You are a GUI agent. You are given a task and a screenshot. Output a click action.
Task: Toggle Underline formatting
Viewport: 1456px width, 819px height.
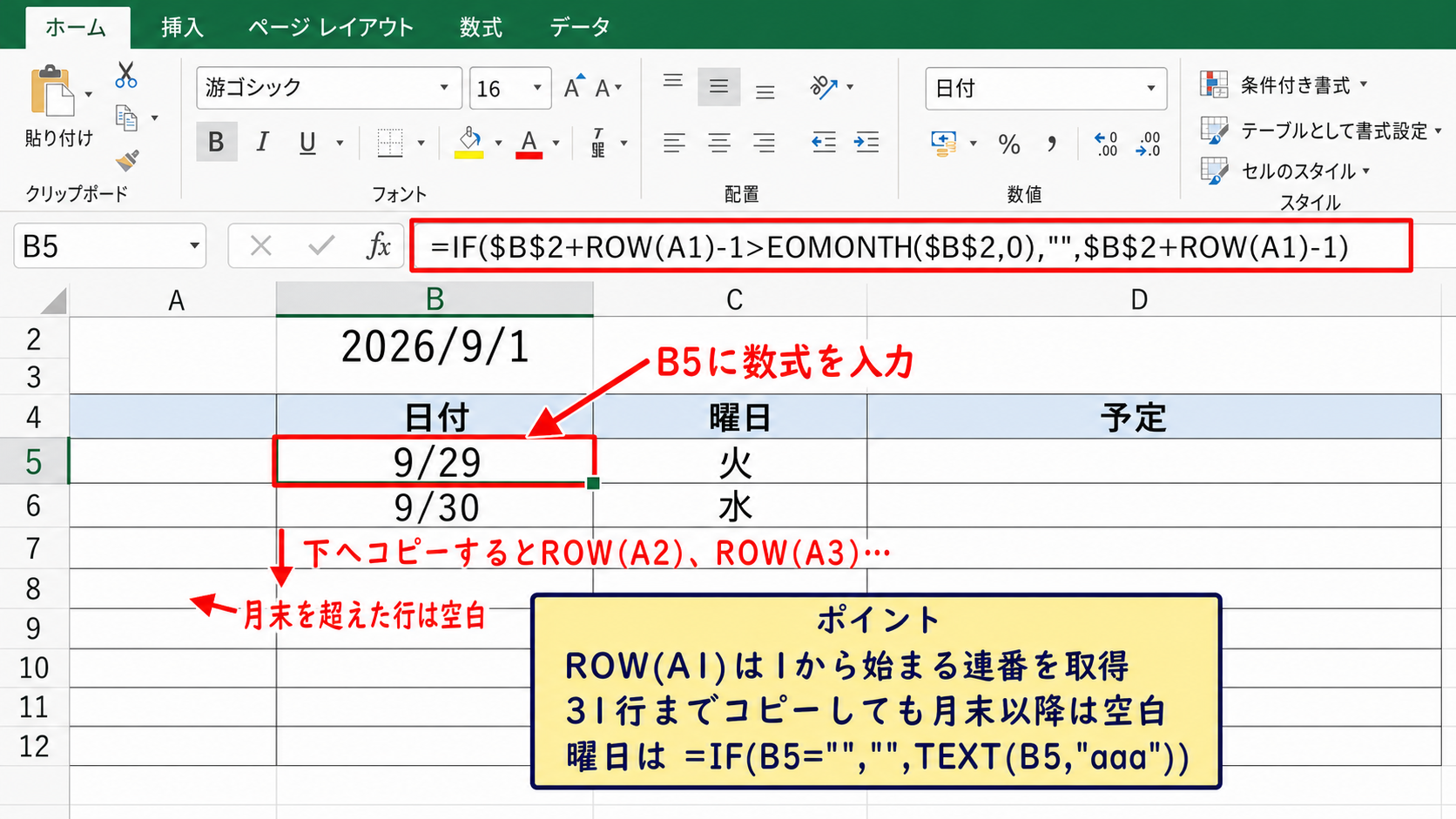(307, 142)
